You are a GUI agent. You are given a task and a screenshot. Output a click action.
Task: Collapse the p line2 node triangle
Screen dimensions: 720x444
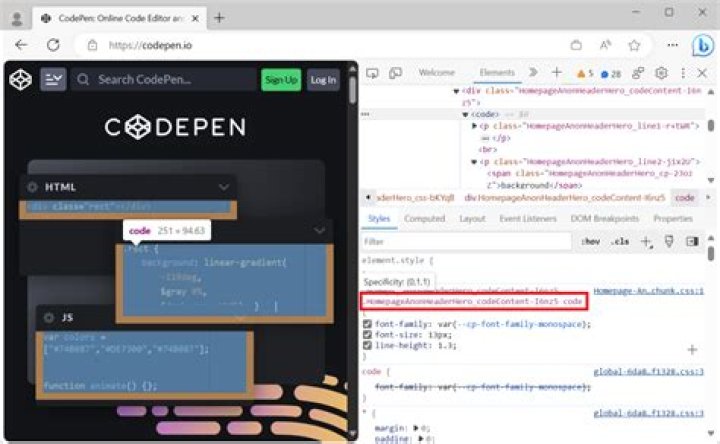tap(474, 162)
